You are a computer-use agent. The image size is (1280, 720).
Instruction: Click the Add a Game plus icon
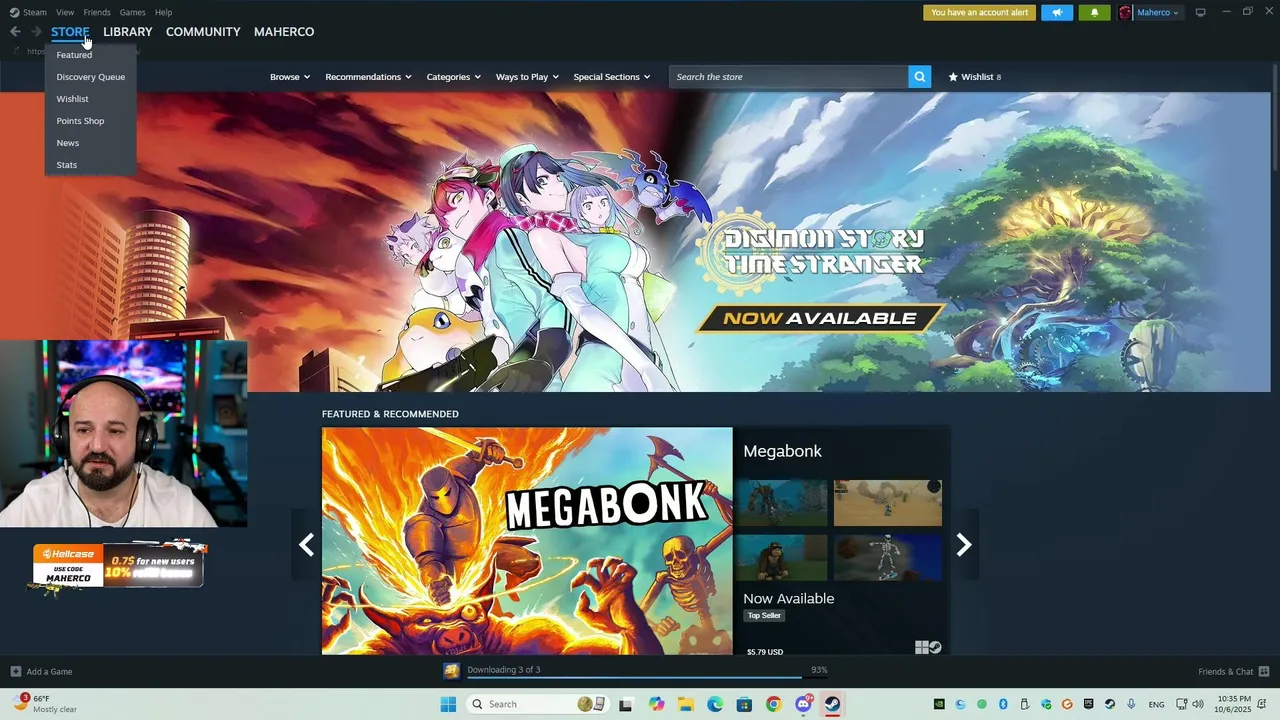point(15,671)
